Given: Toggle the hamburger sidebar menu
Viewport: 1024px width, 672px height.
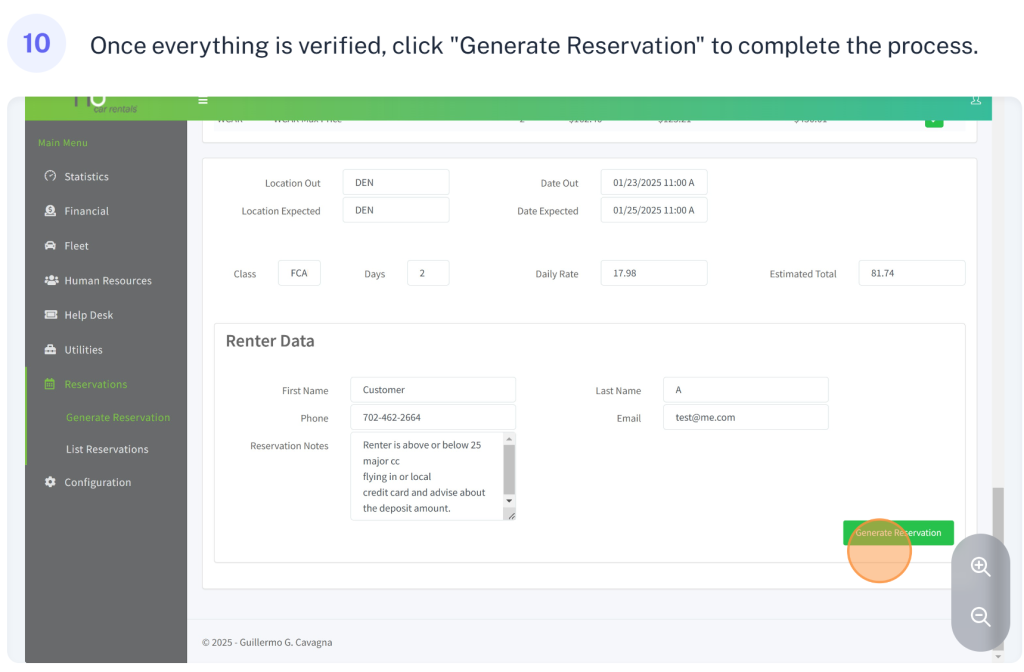Looking at the screenshot, I should [x=203, y=100].
